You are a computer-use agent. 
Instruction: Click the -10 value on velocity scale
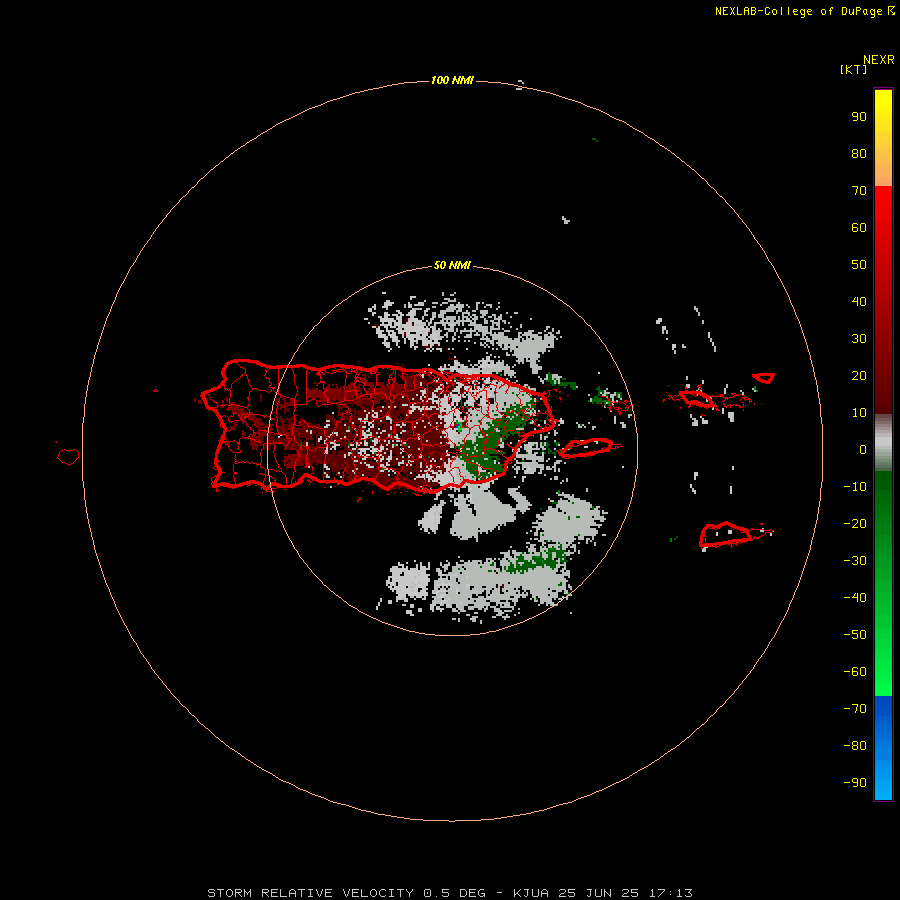coord(855,487)
